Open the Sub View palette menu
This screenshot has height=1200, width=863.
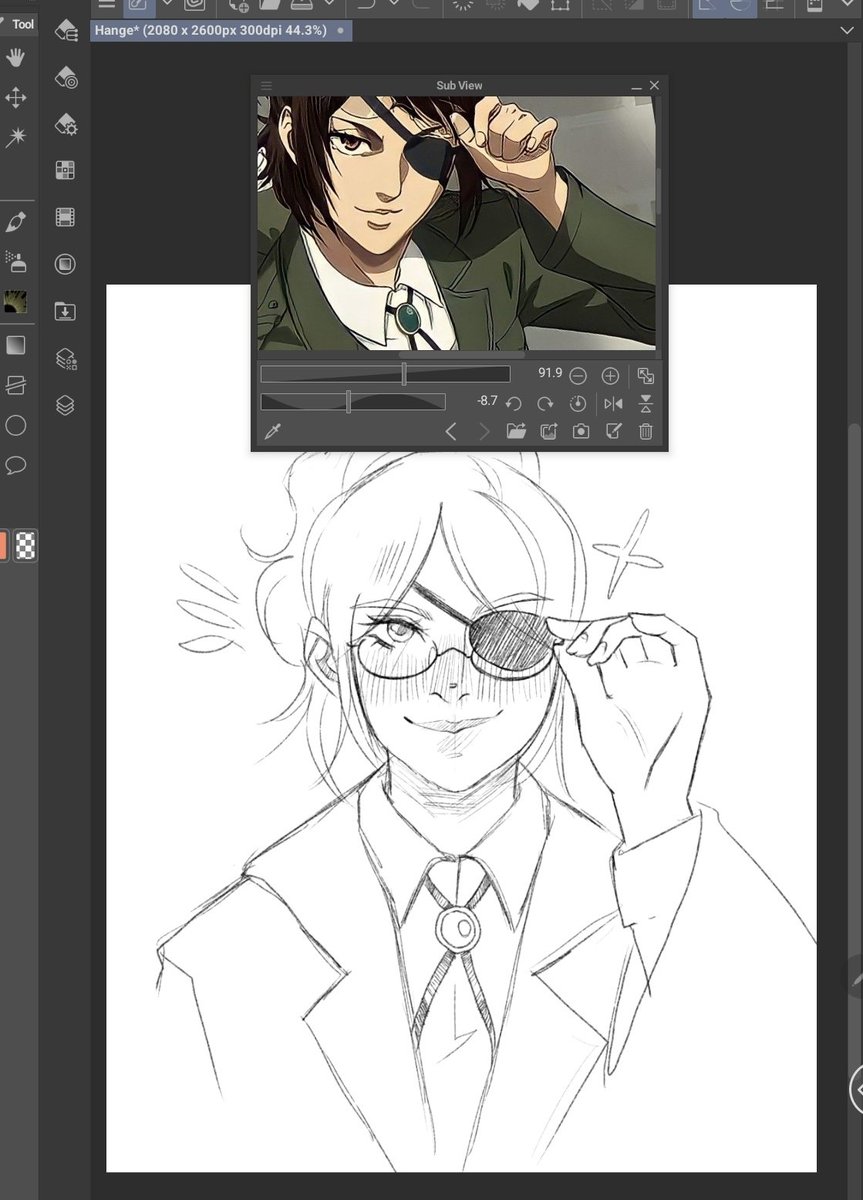point(266,86)
